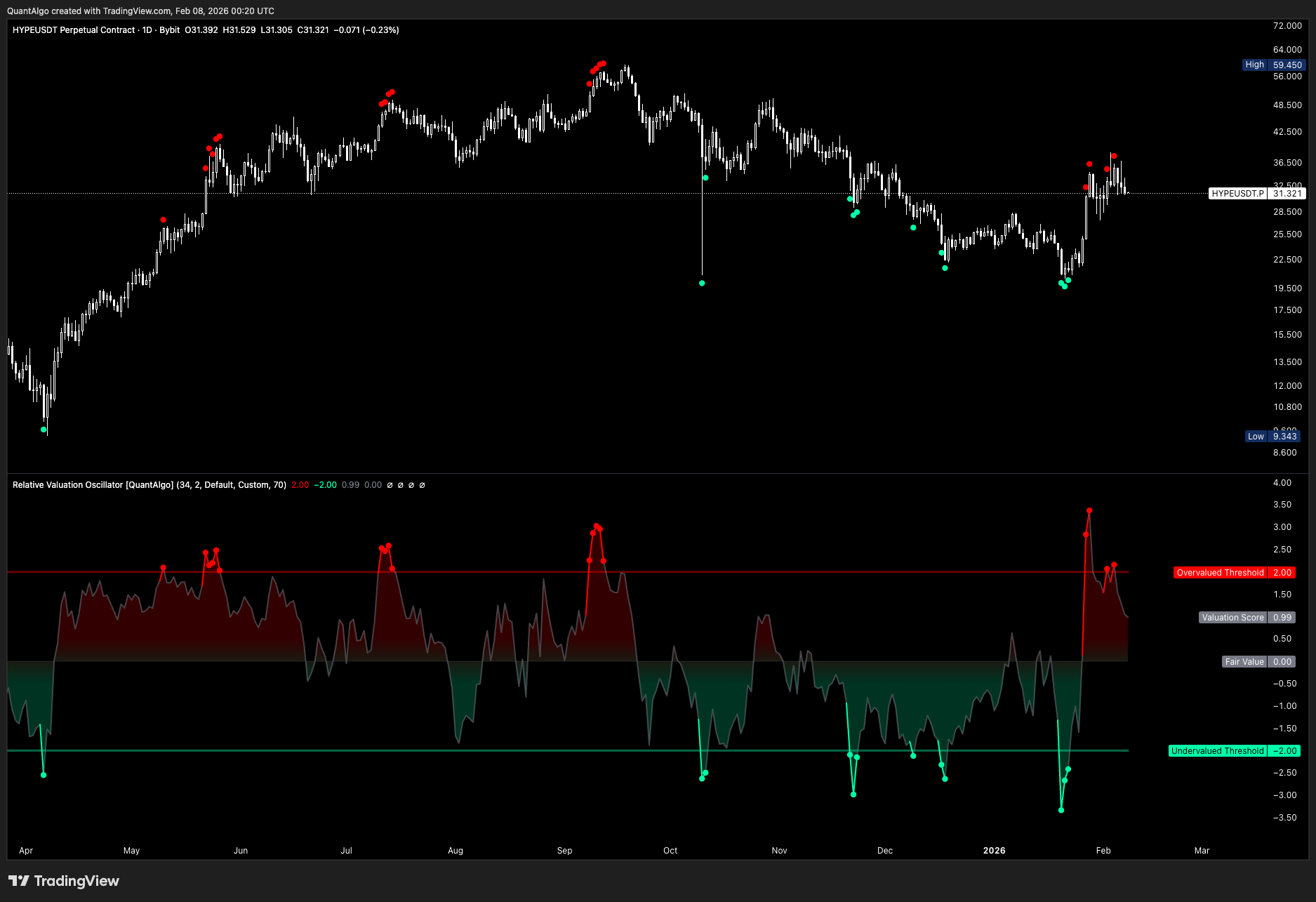Click the Feb label on the time axis
Viewport: 1316px width, 902px height.
(1103, 851)
